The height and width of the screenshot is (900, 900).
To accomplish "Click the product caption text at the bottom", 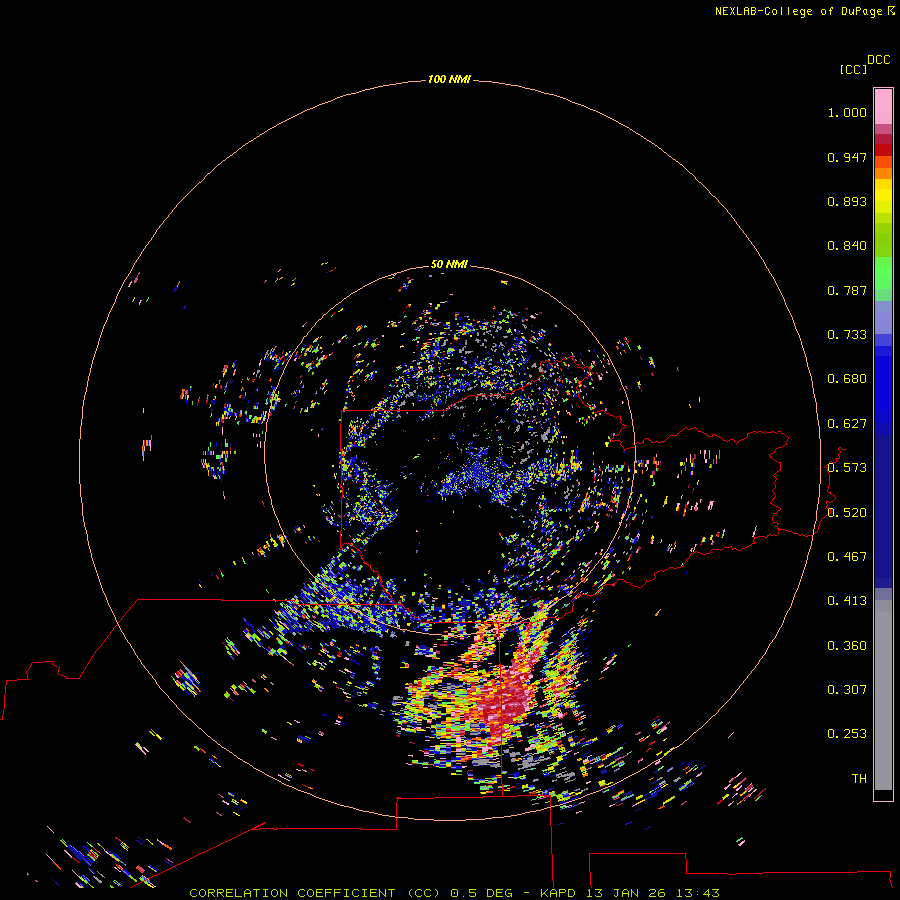I will (454, 893).
